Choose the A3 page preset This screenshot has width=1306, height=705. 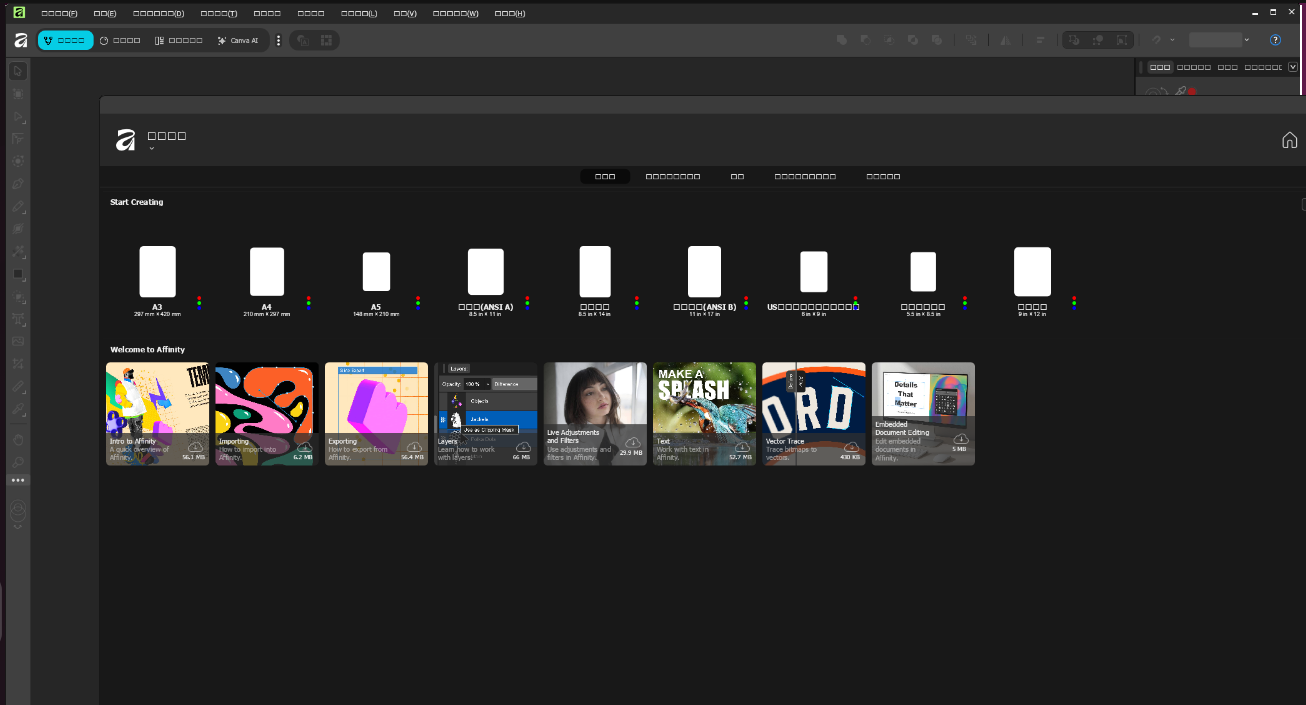157,272
